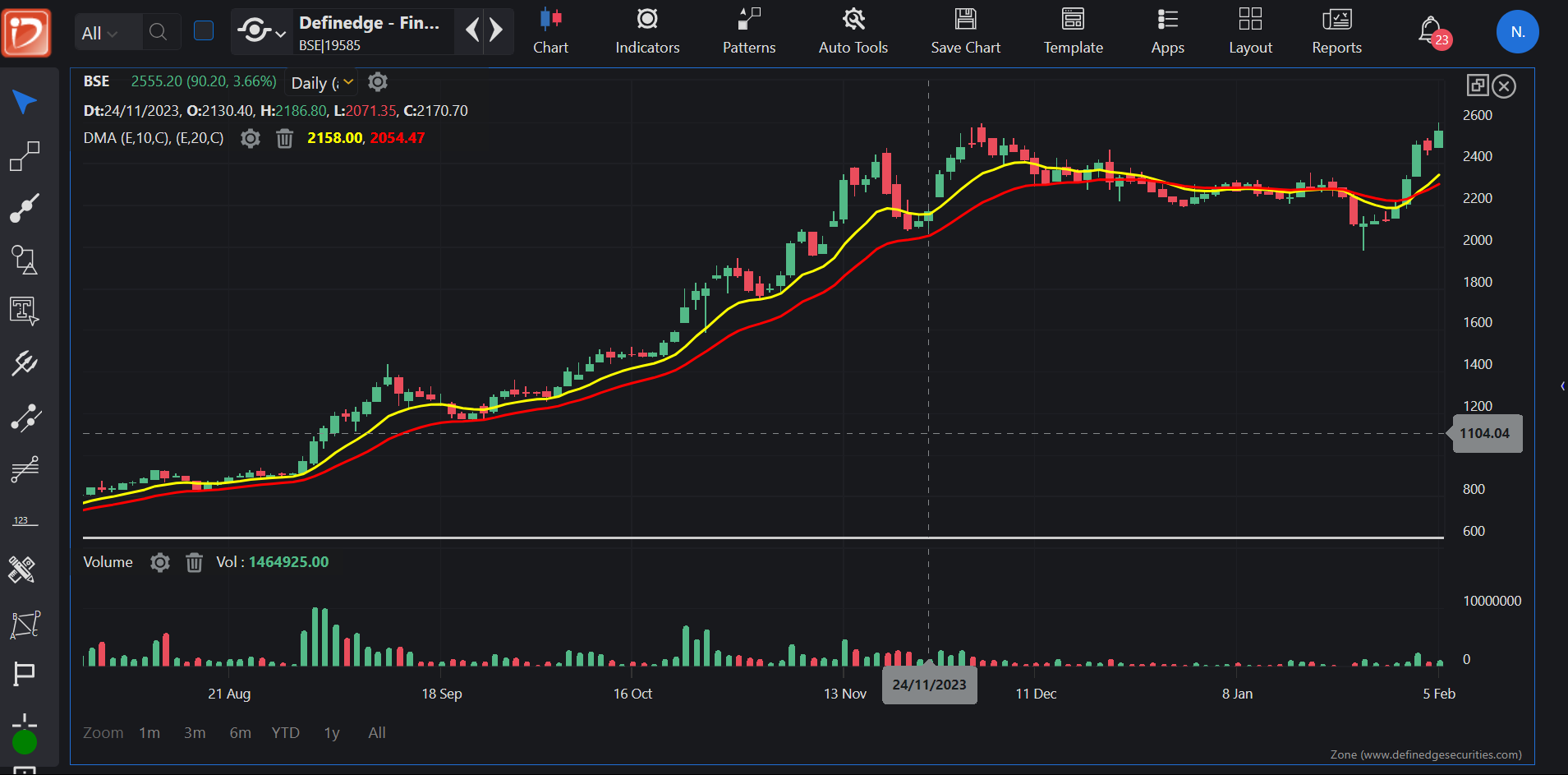The width and height of the screenshot is (1568, 775).
Task: Click the Zone definedgesecurities.com link
Action: pos(1426,754)
